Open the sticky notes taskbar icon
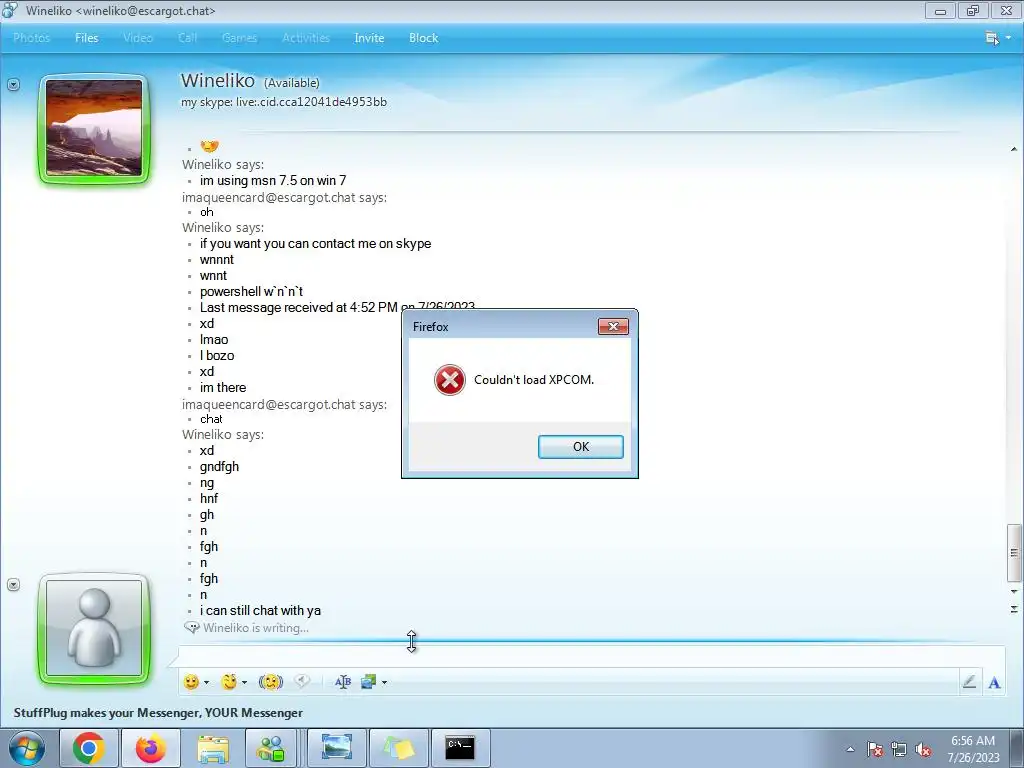1024x768 pixels. 399,748
